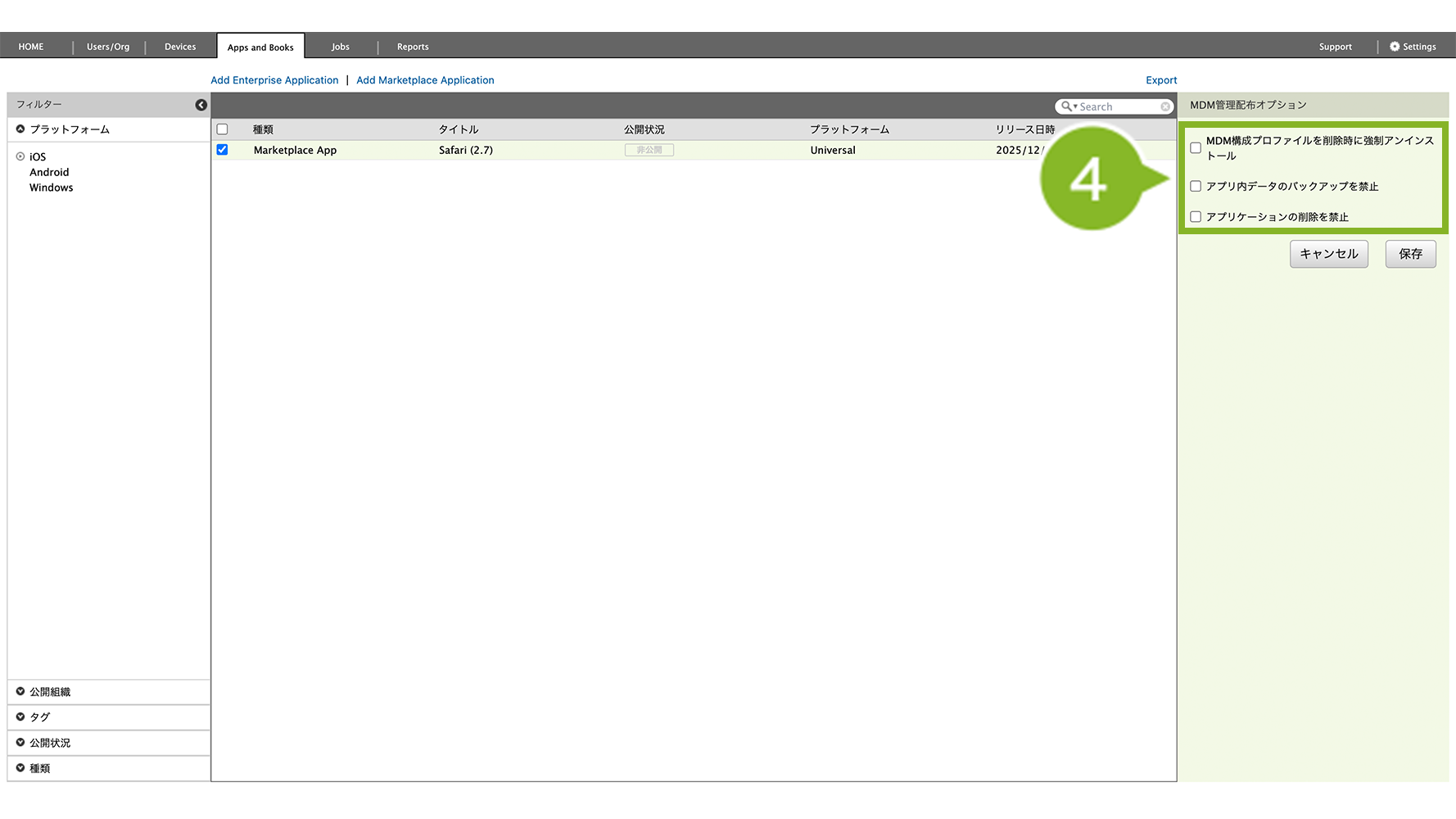Select the iOS platform radio icon
This screenshot has height=819, width=1456.
click(x=20, y=156)
